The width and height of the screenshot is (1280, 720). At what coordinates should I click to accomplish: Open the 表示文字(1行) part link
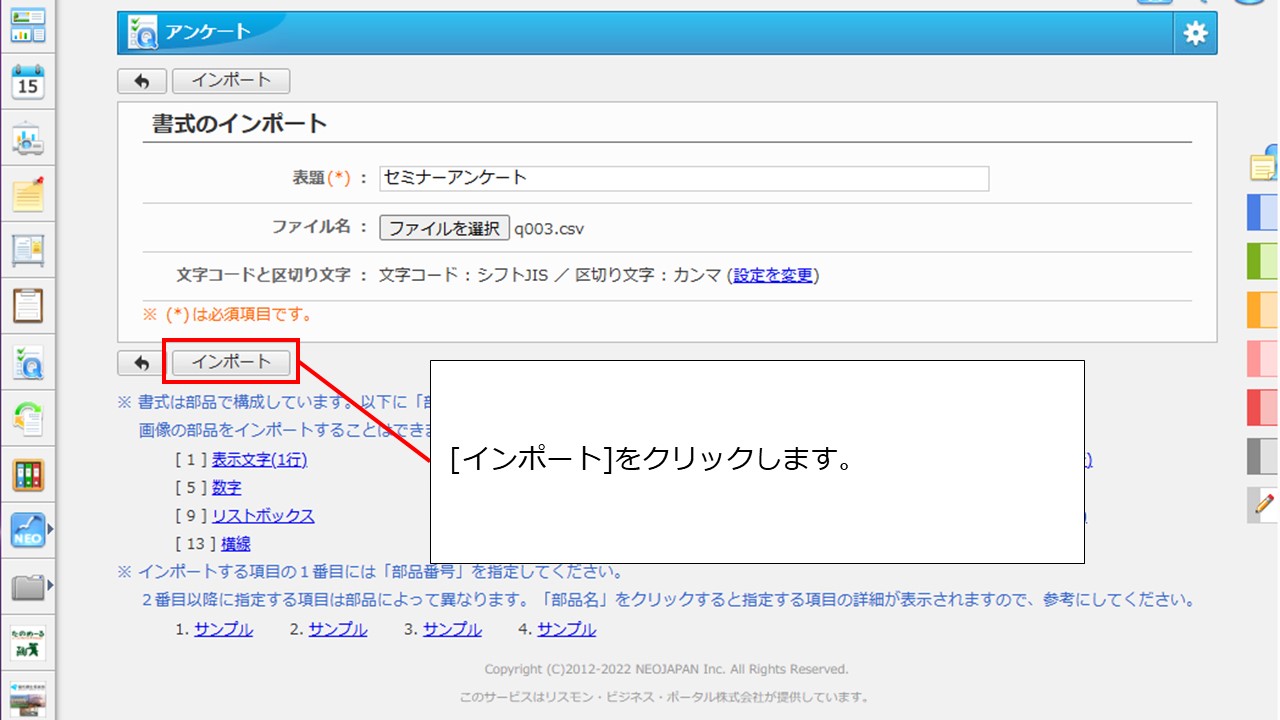[x=259, y=460]
